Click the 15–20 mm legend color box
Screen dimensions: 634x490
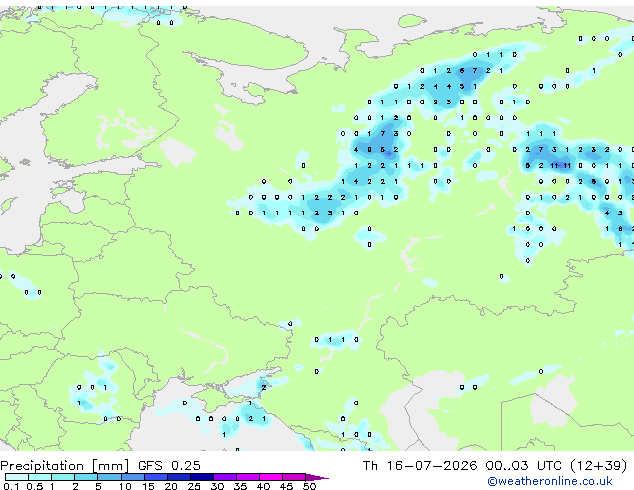155,477
